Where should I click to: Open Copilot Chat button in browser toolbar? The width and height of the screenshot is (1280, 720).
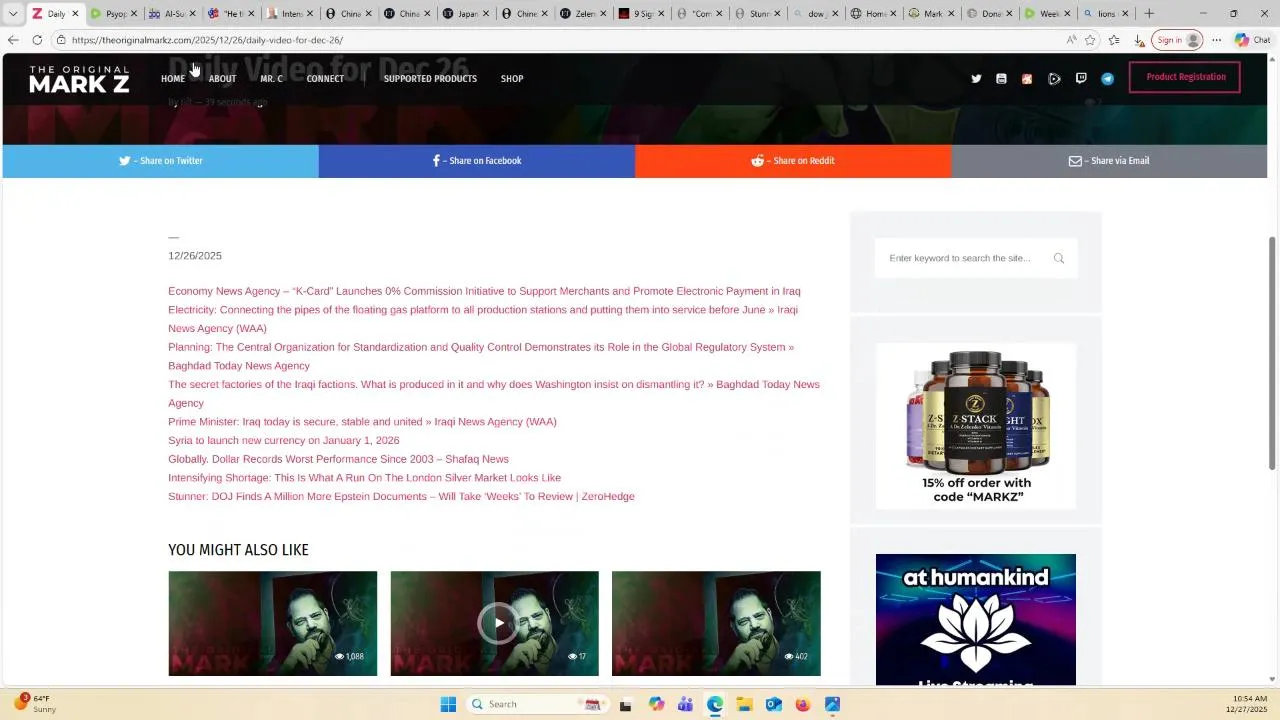coord(1252,40)
